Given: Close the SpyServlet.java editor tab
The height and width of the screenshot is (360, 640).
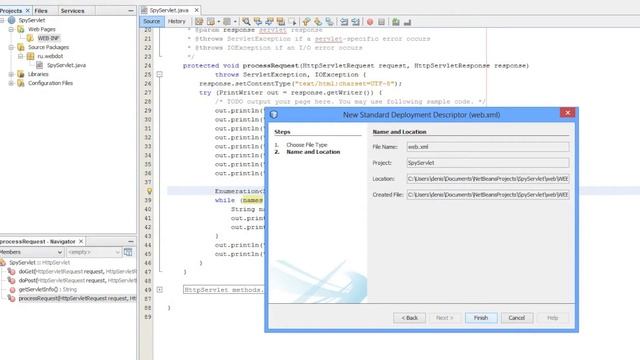Looking at the screenshot, I should coord(196,10).
